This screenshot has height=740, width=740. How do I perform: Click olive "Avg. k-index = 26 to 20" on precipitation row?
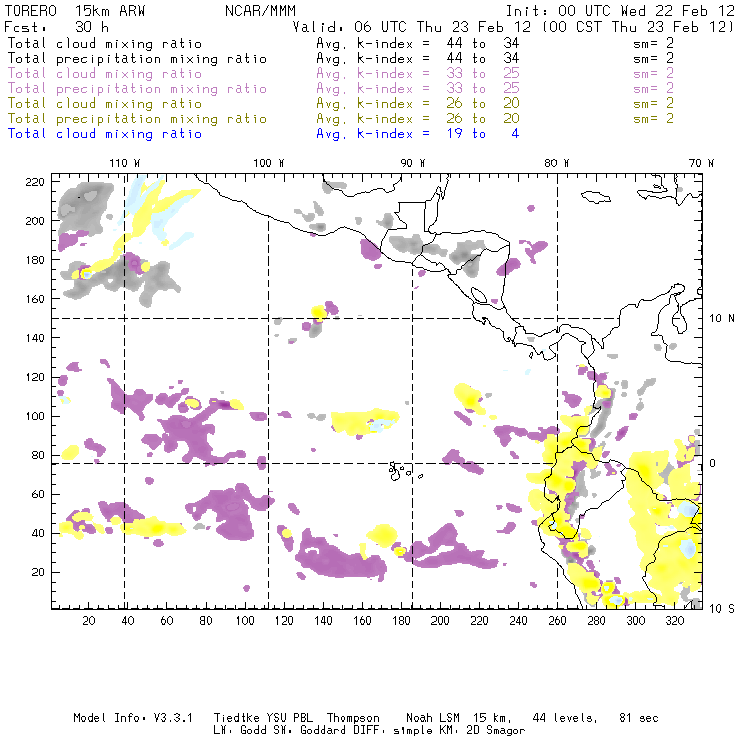pos(418,119)
